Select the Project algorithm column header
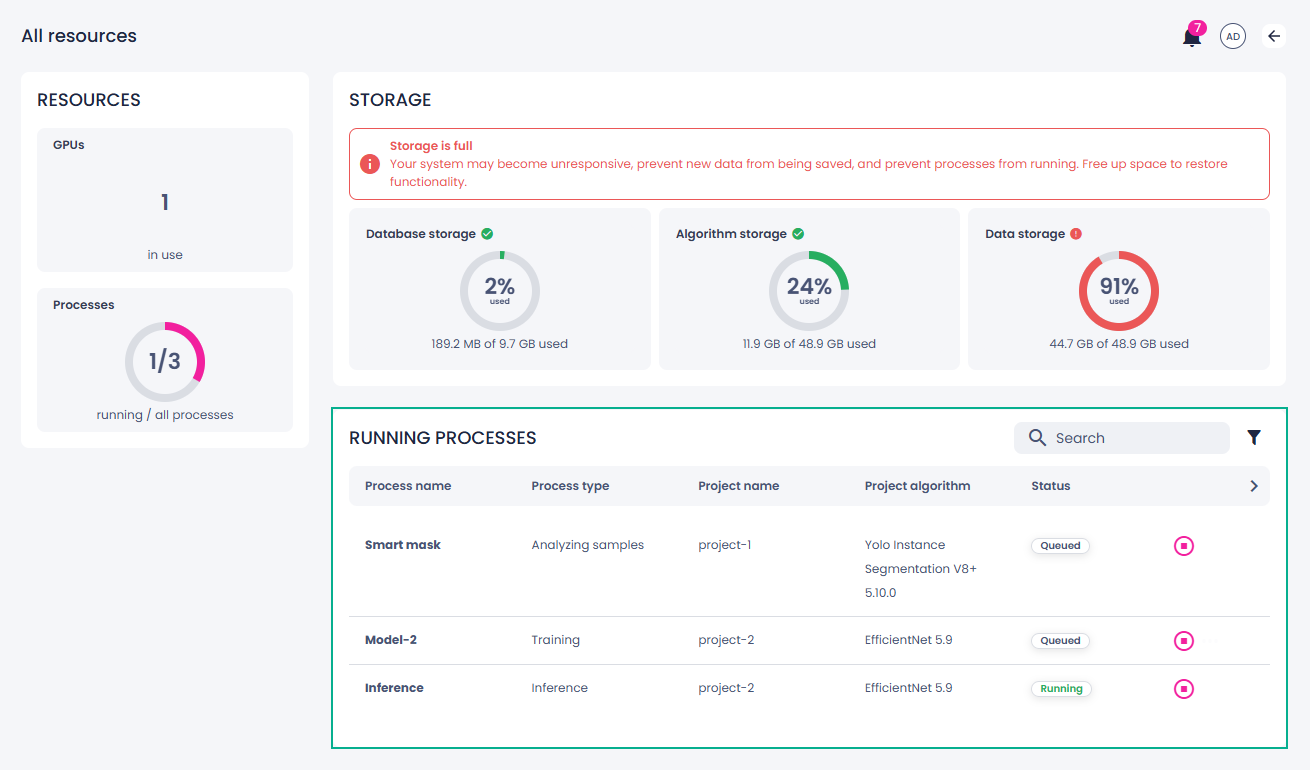The height and width of the screenshot is (770, 1310). [917, 486]
